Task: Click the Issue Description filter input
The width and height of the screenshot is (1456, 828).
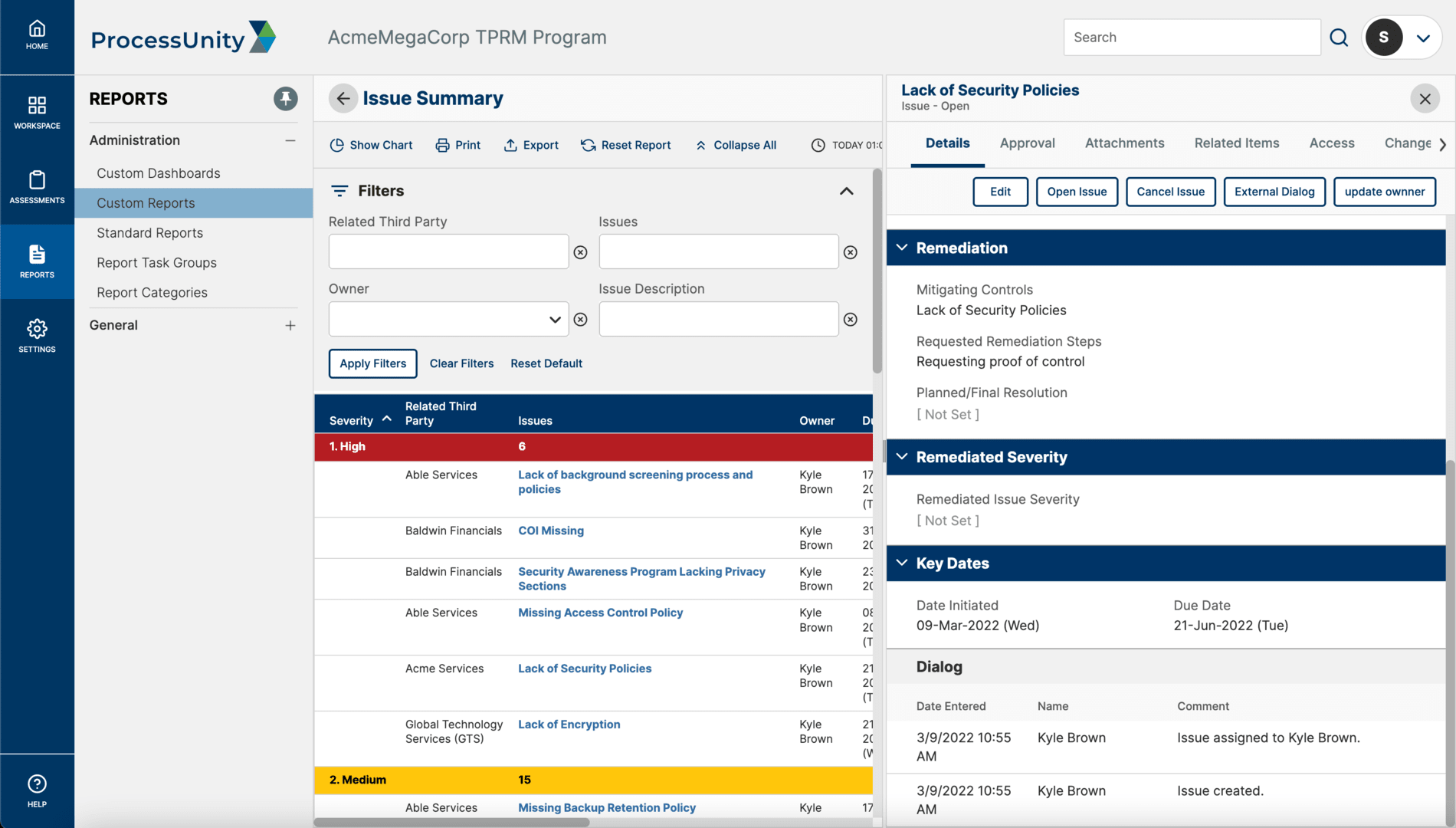Action: coord(718,320)
